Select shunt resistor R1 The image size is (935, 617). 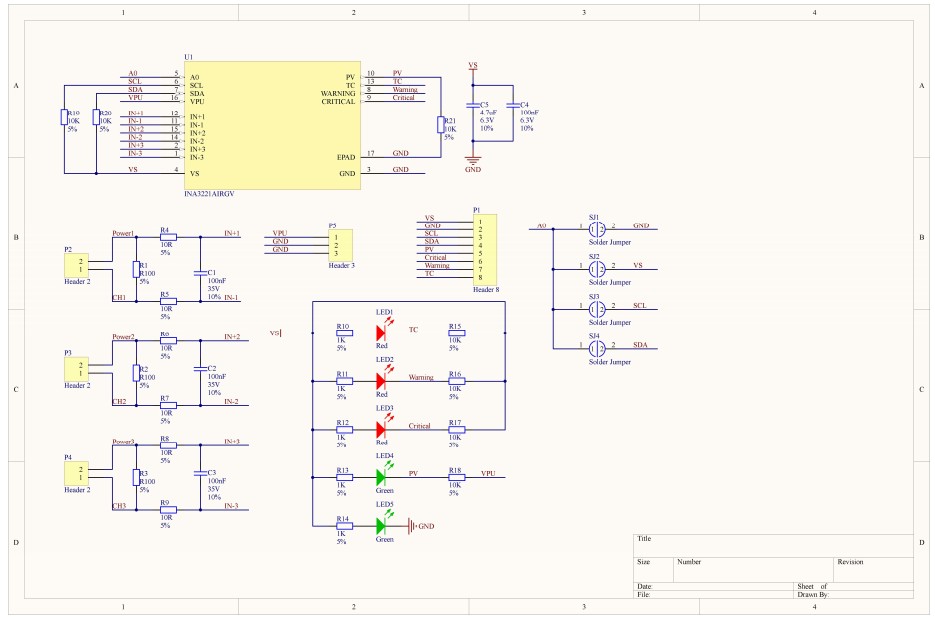click(136, 269)
